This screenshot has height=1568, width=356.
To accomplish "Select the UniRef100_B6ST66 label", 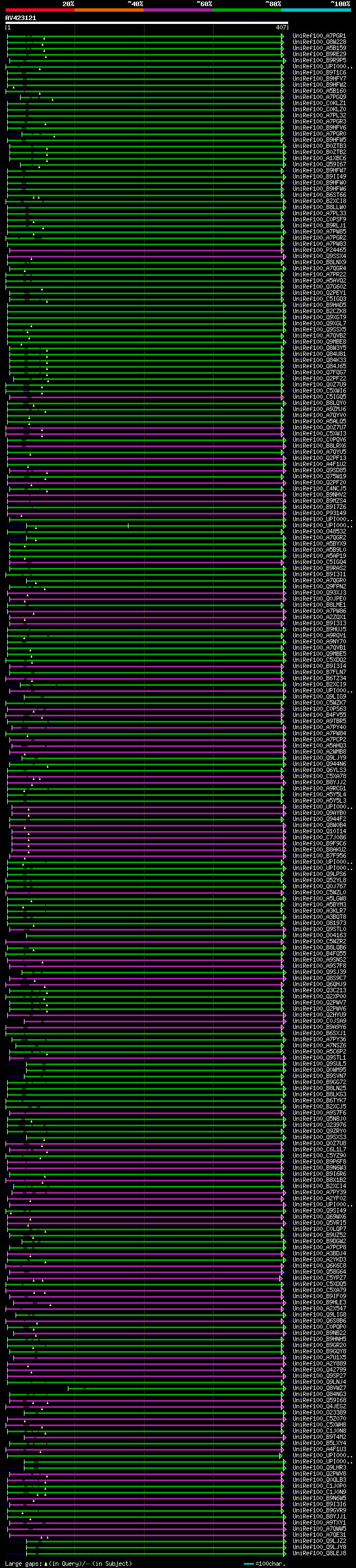I will (319, 195).
